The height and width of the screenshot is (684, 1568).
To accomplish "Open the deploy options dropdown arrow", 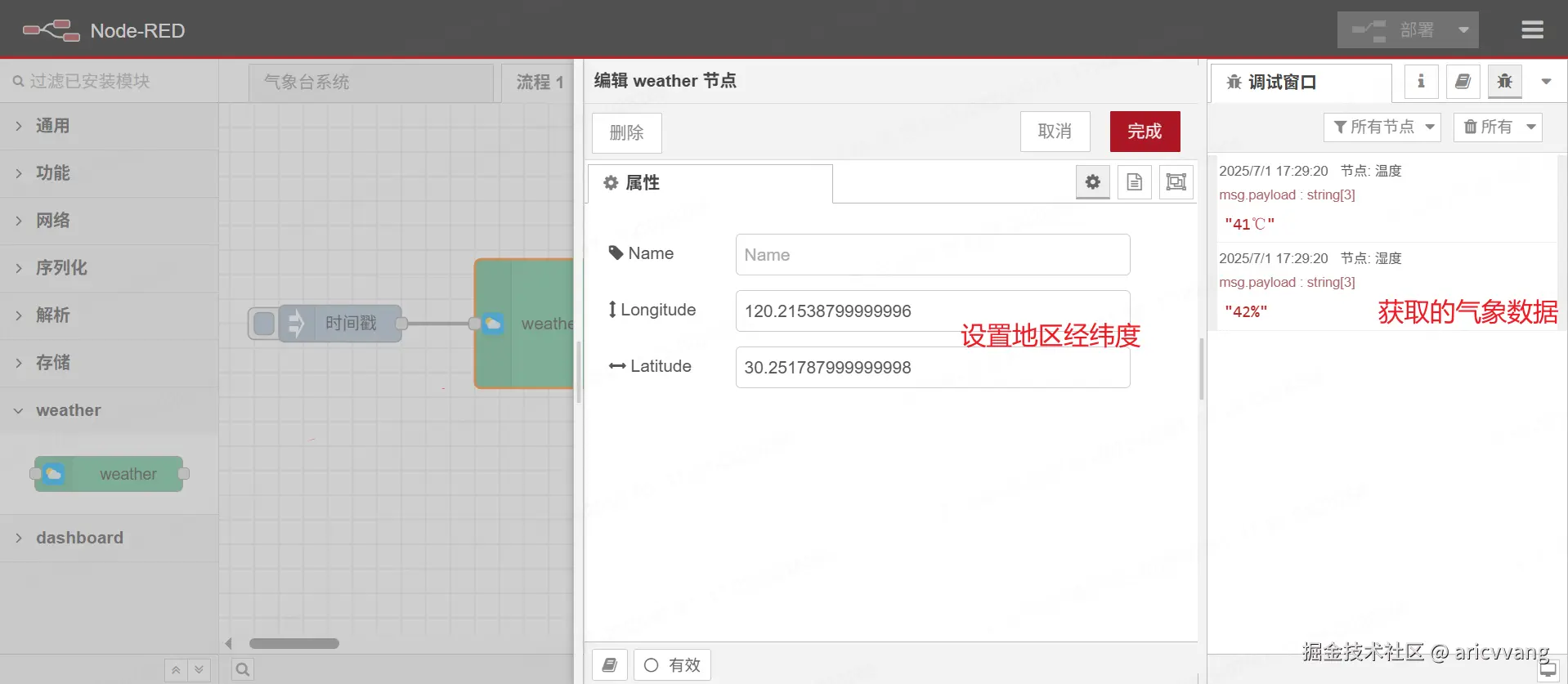I will tap(1463, 30).
